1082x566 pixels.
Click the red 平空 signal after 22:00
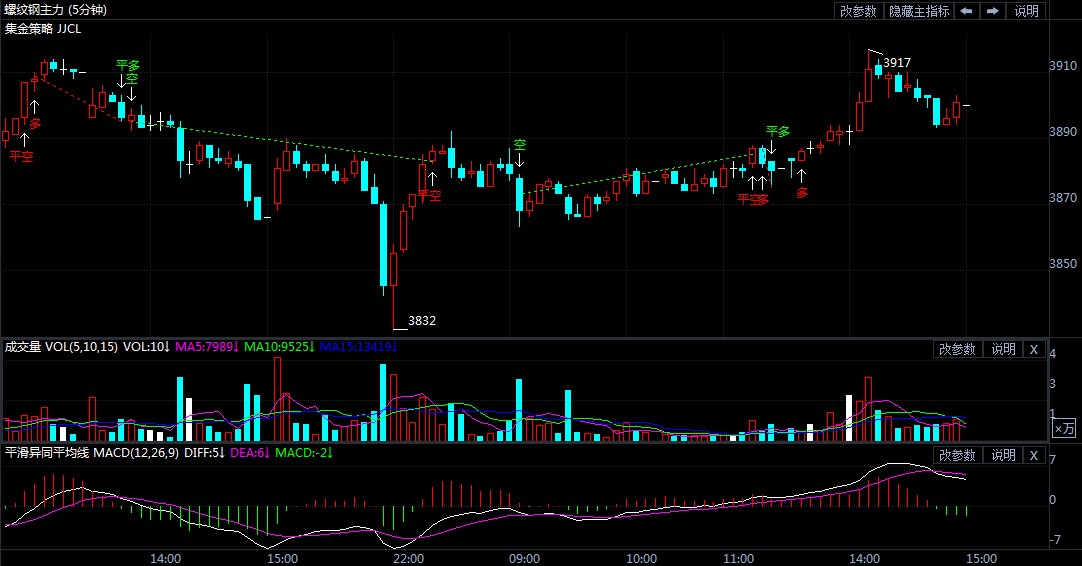click(x=430, y=196)
